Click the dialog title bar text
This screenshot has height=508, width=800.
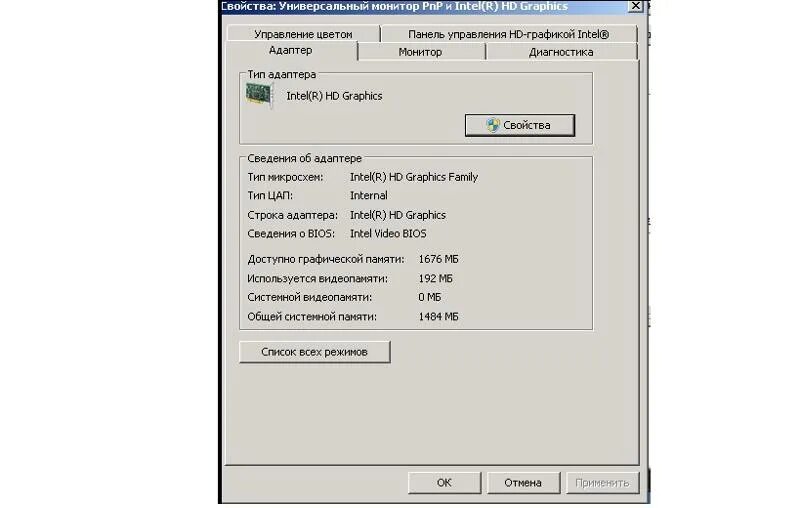click(x=394, y=6)
